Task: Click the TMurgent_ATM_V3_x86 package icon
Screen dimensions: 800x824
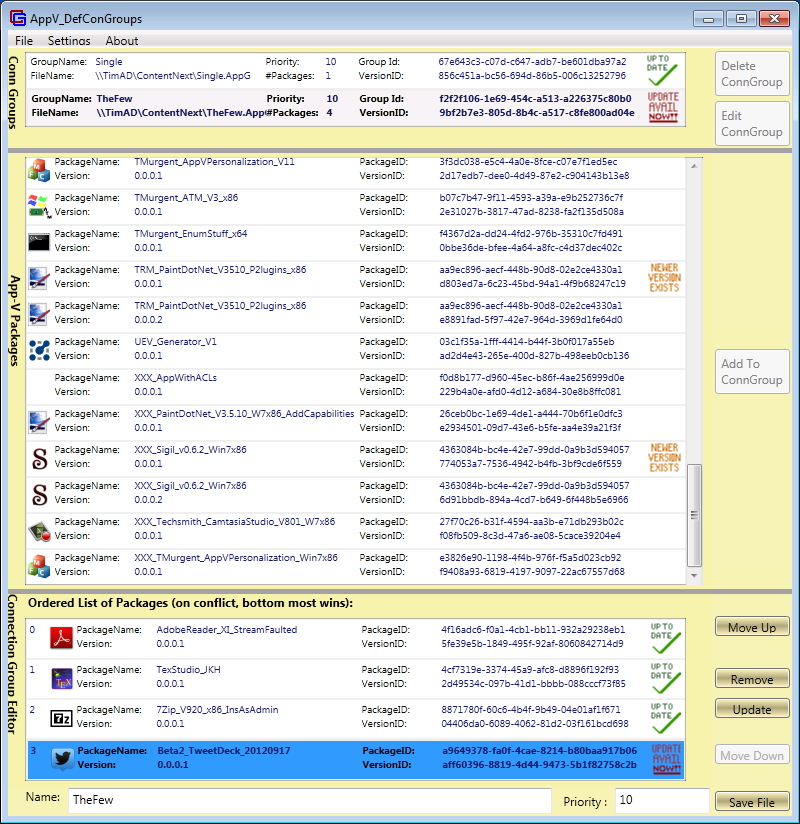Action: tap(39, 206)
